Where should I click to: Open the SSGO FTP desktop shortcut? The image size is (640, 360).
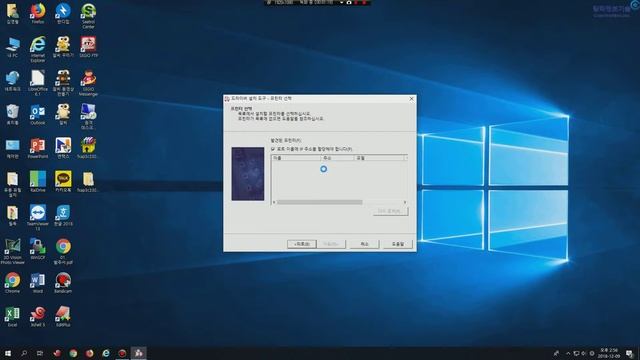(88, 47)
